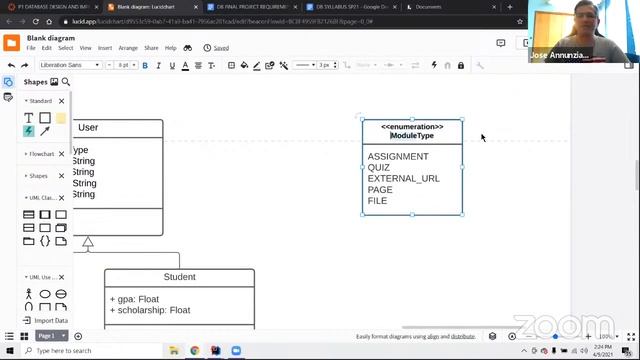Screen dimensions: 640x360
Task: Open the font family dropdown
Action: click(x=70, y=65)
